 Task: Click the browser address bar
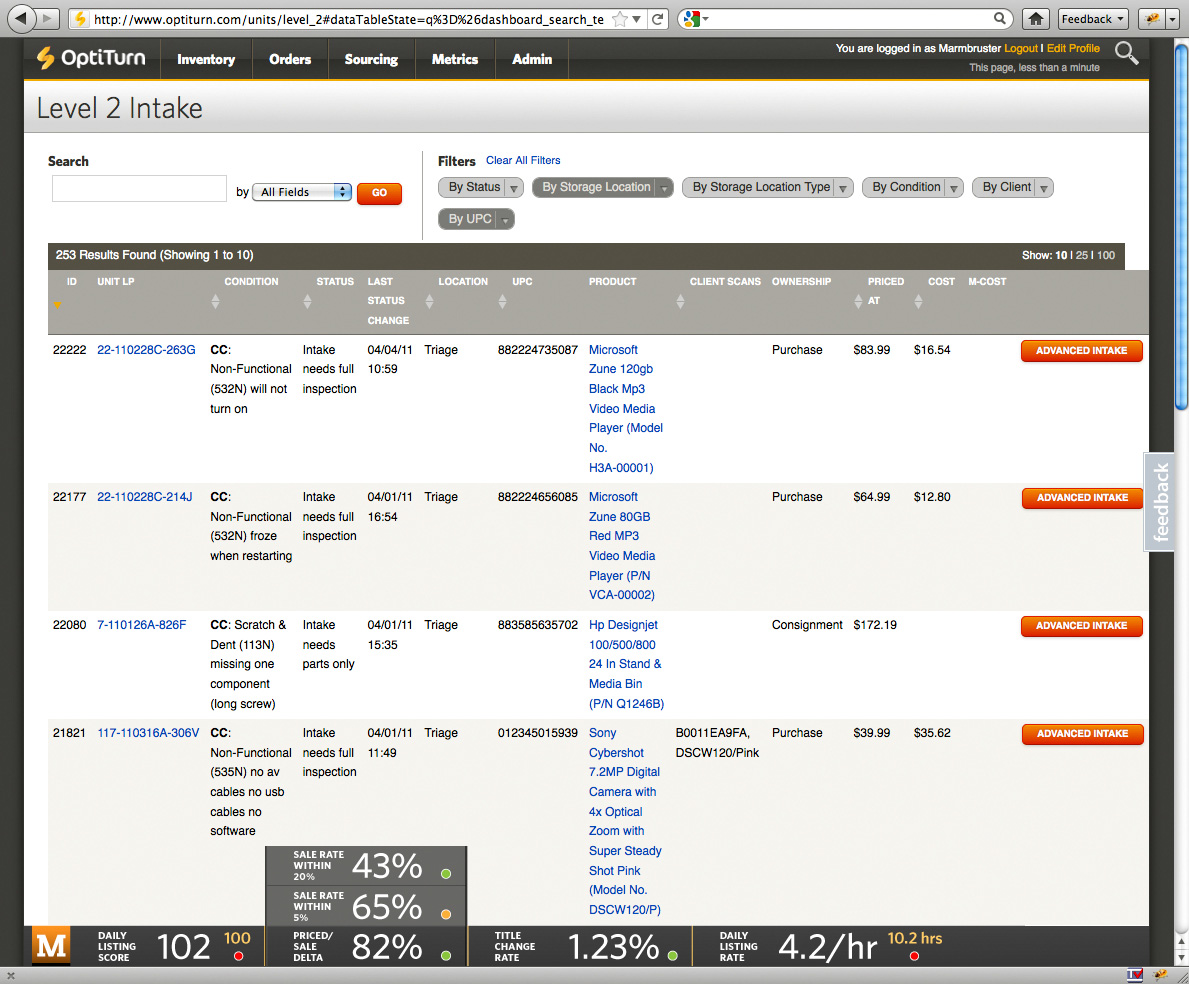(x=349, y=20)
